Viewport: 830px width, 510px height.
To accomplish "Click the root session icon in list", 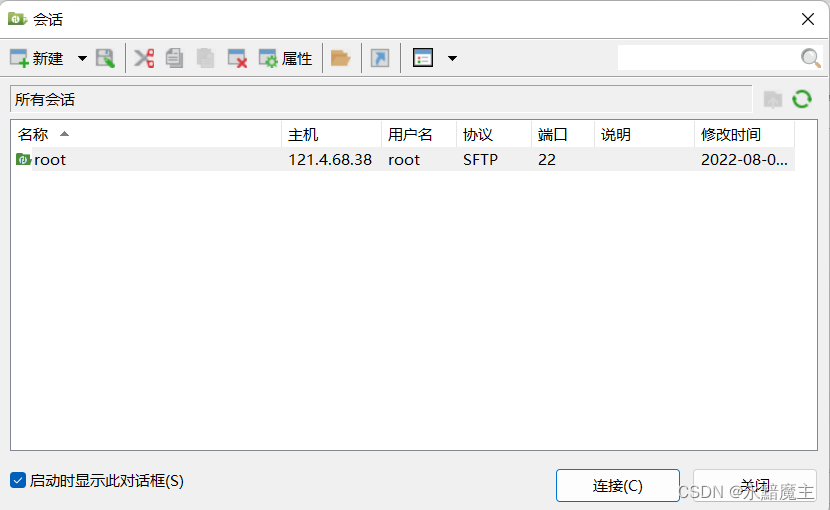I will [x=23, y=159].
